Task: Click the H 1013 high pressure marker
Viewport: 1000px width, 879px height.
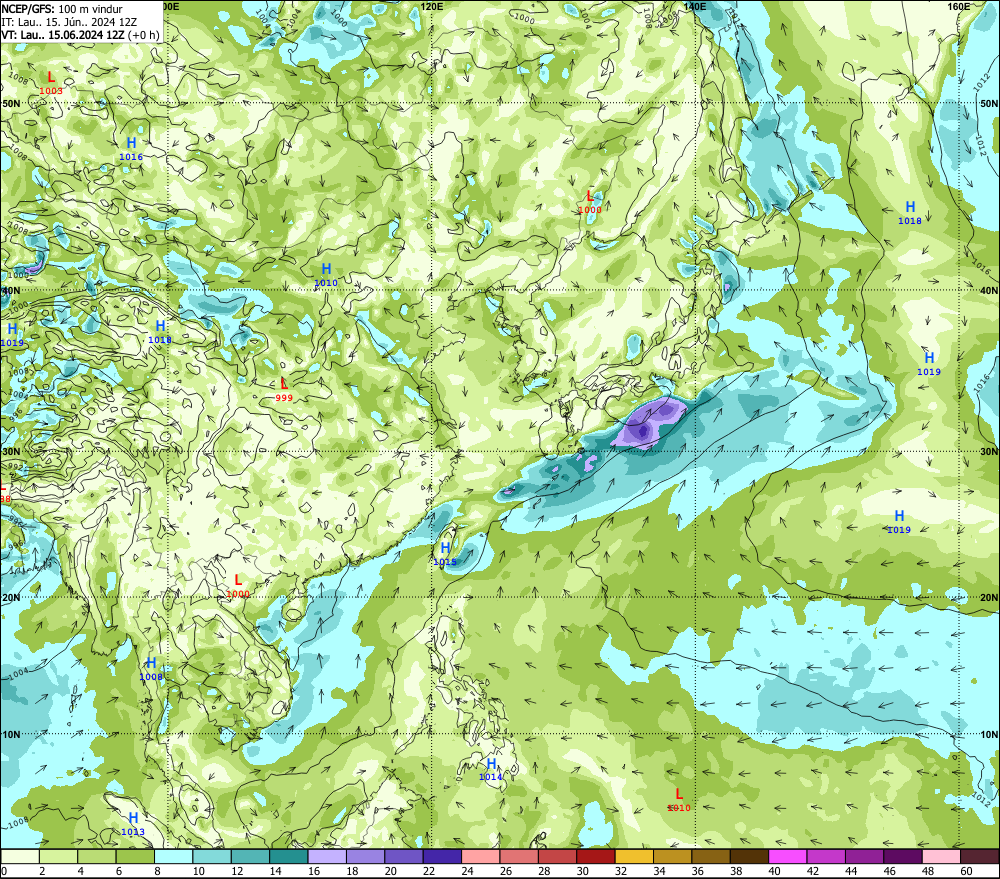Action: [133, 824]
